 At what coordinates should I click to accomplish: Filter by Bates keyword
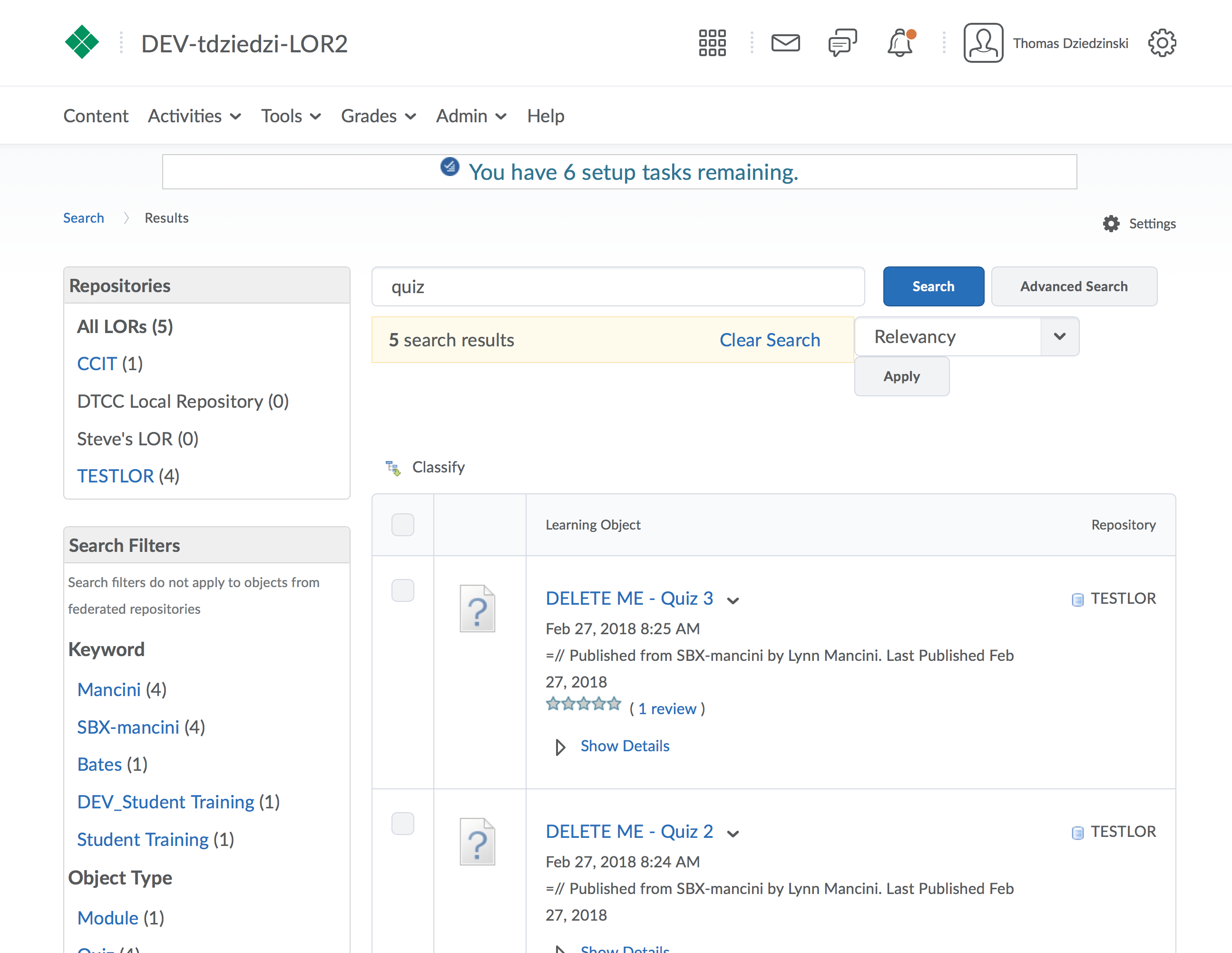point(99,765)
